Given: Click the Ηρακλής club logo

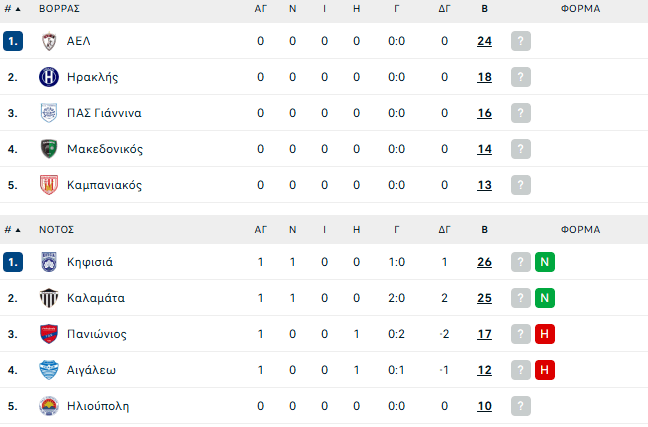Looking at the screenshot, I should 49,77.
